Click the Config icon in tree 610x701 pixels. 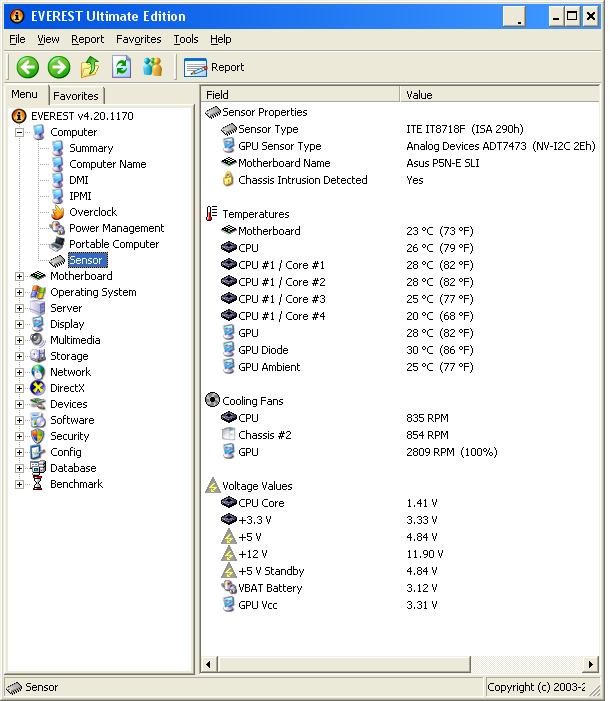click(x=38, y=452)
